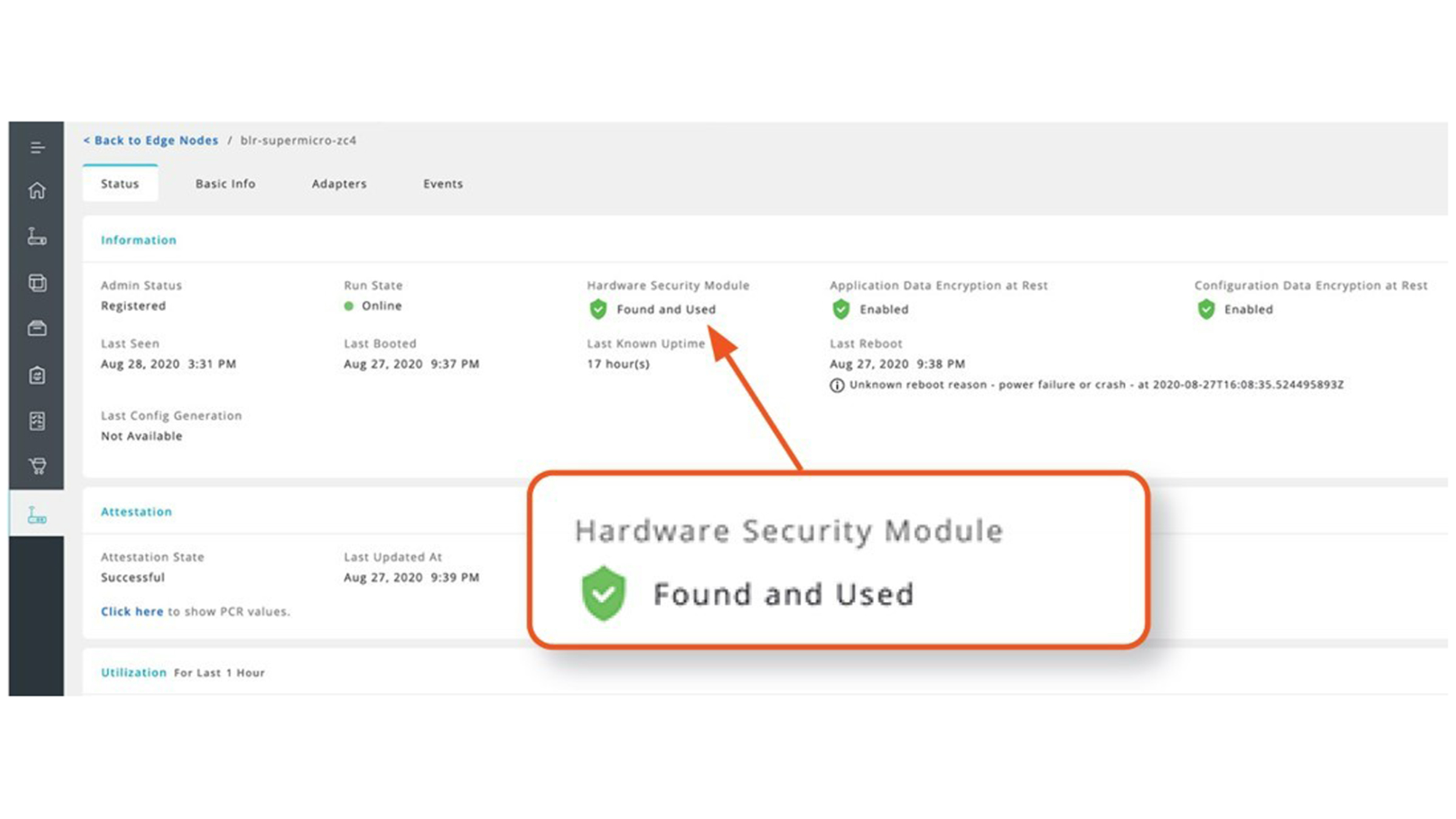Click the green shield next to Application Data Encryption
The image size is (1456, 819).
(841, 309)
